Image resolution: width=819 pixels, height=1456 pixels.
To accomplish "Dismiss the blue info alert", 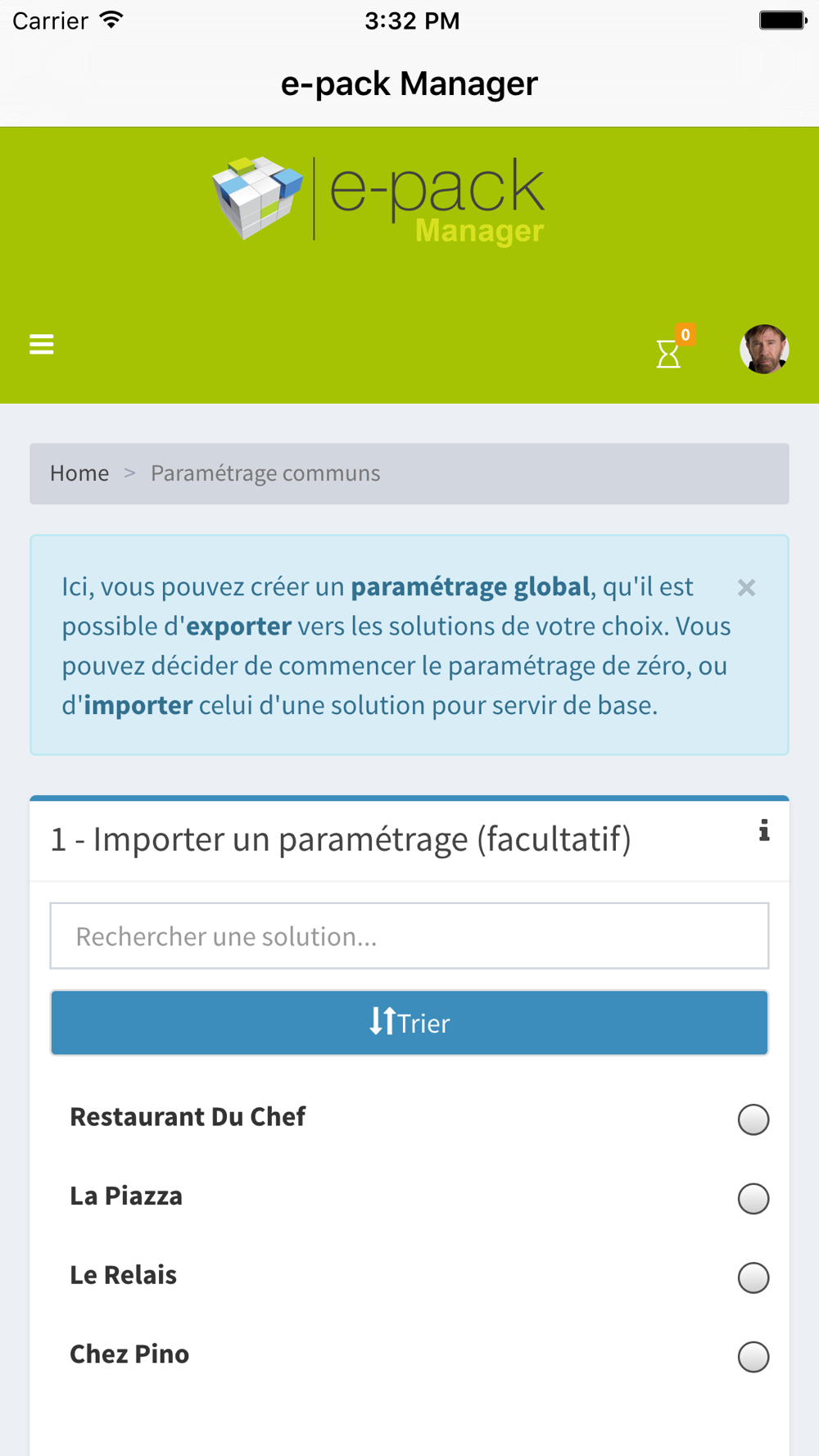I will tap(746, 588).
